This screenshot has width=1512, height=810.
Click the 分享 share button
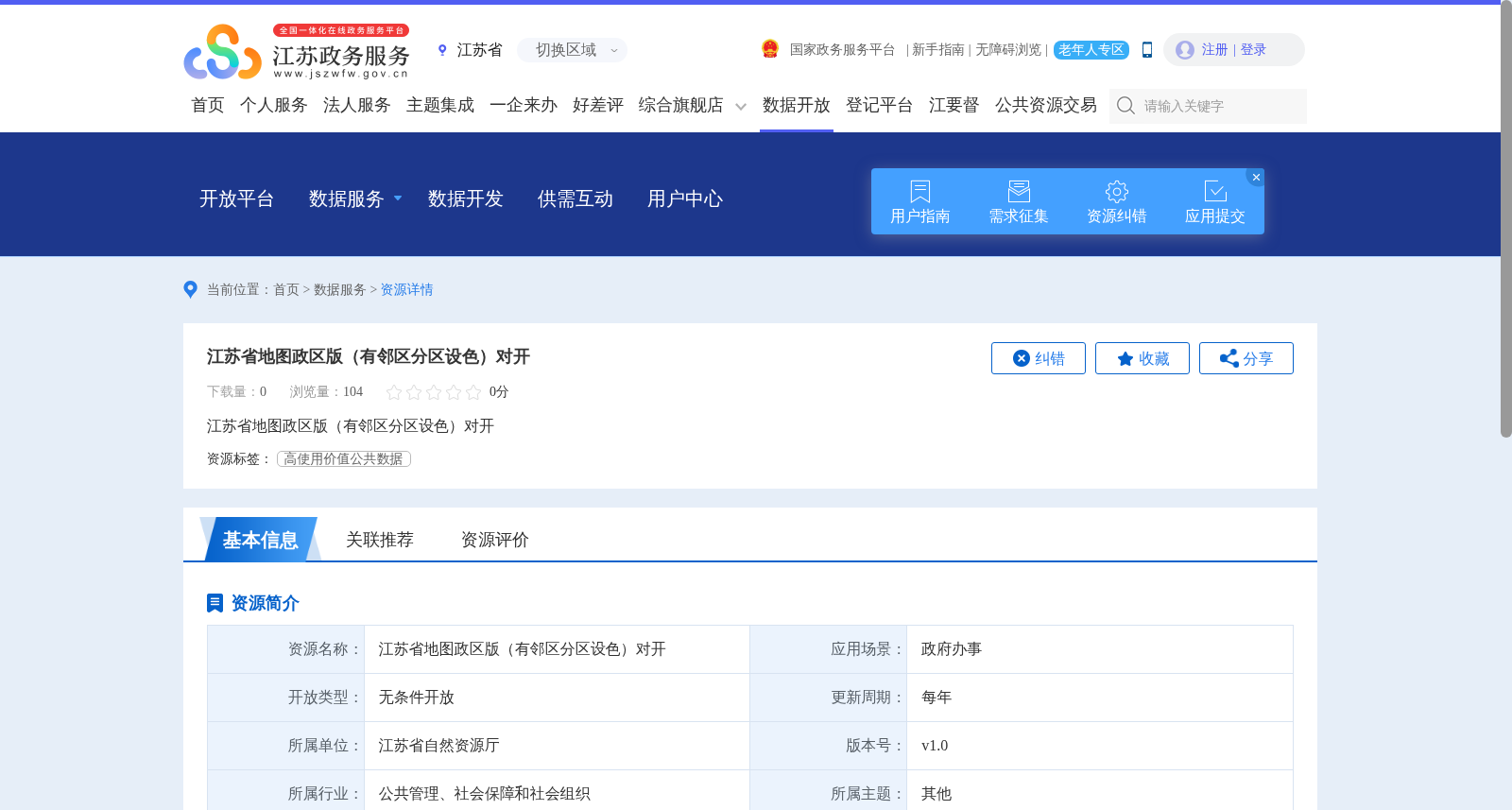(x=1246, y=358)
